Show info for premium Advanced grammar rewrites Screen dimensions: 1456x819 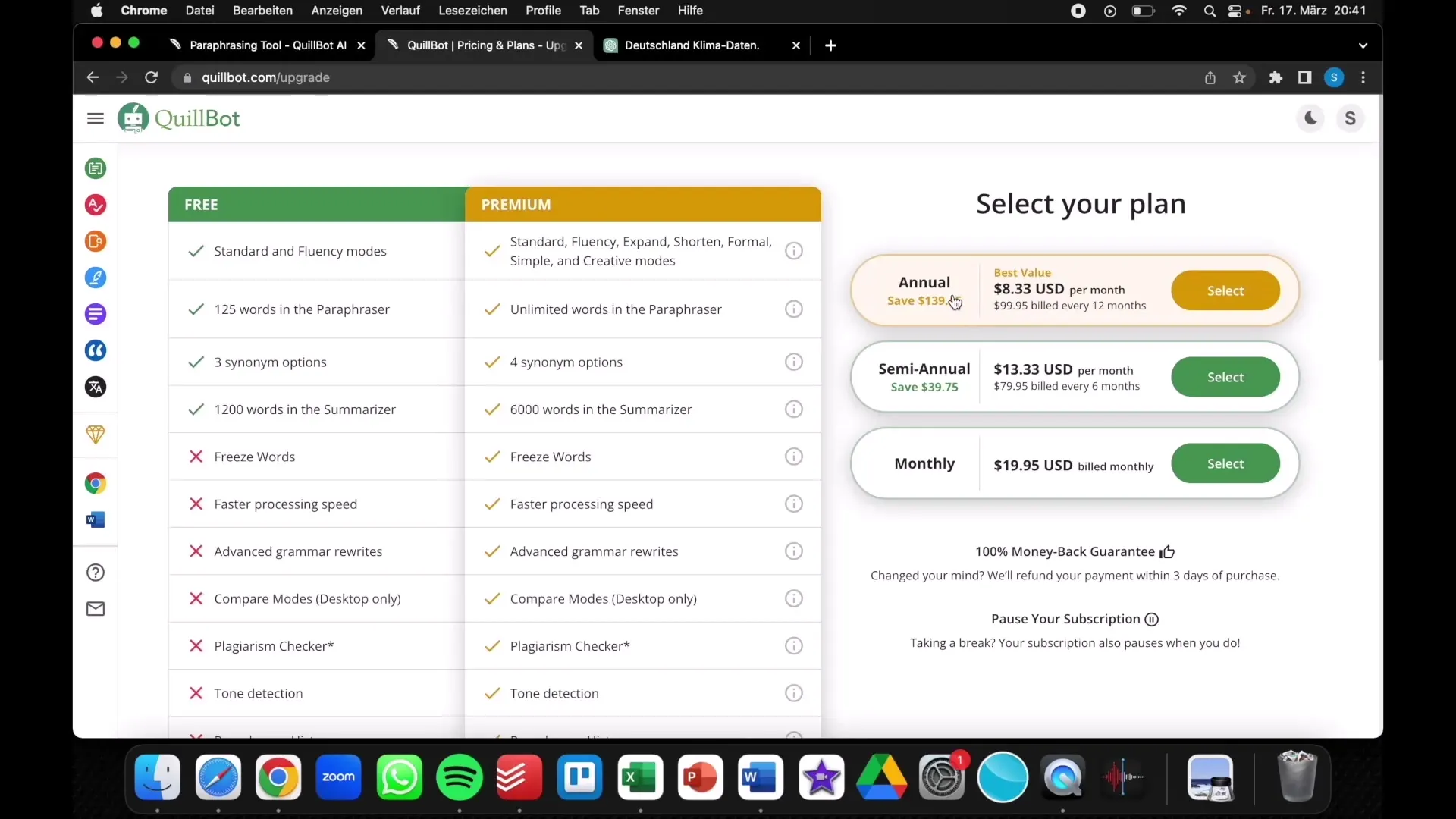point(793,551)
